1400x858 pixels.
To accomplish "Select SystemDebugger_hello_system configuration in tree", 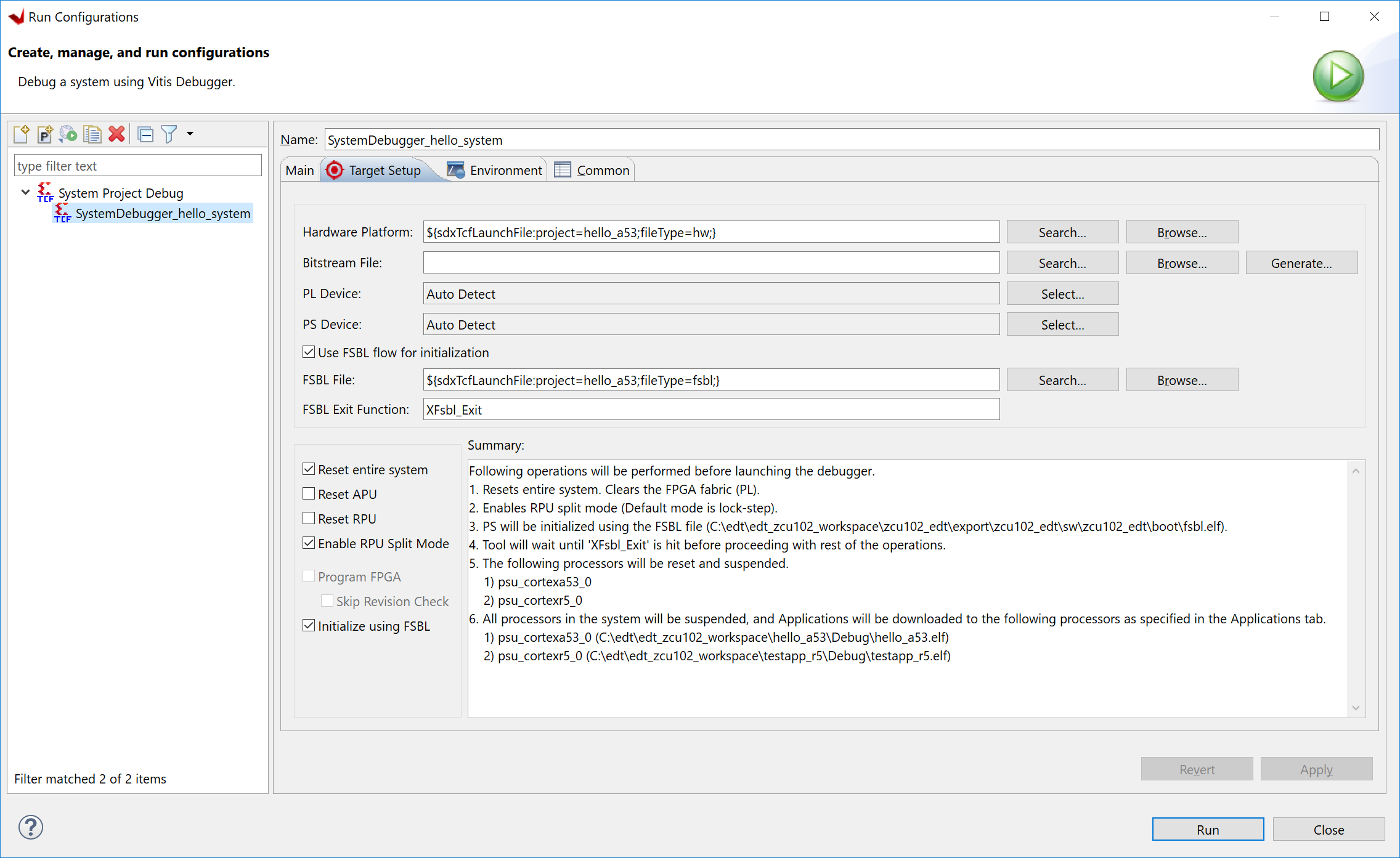I will [x=163, y=213].
